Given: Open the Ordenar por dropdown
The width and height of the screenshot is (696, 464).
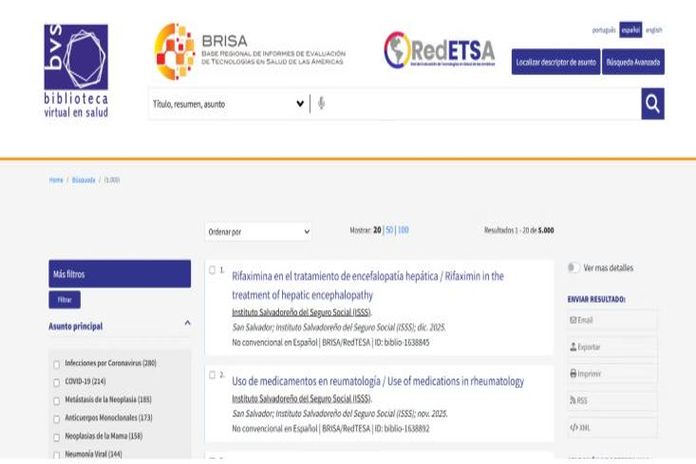Looking at the screenshot, I should 258,231.
